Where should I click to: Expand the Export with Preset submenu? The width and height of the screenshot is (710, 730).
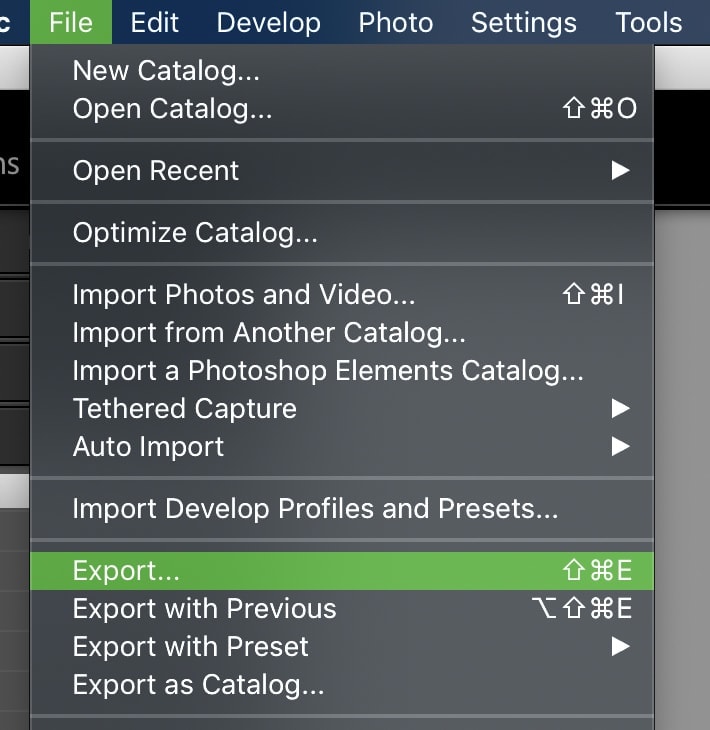342,647
